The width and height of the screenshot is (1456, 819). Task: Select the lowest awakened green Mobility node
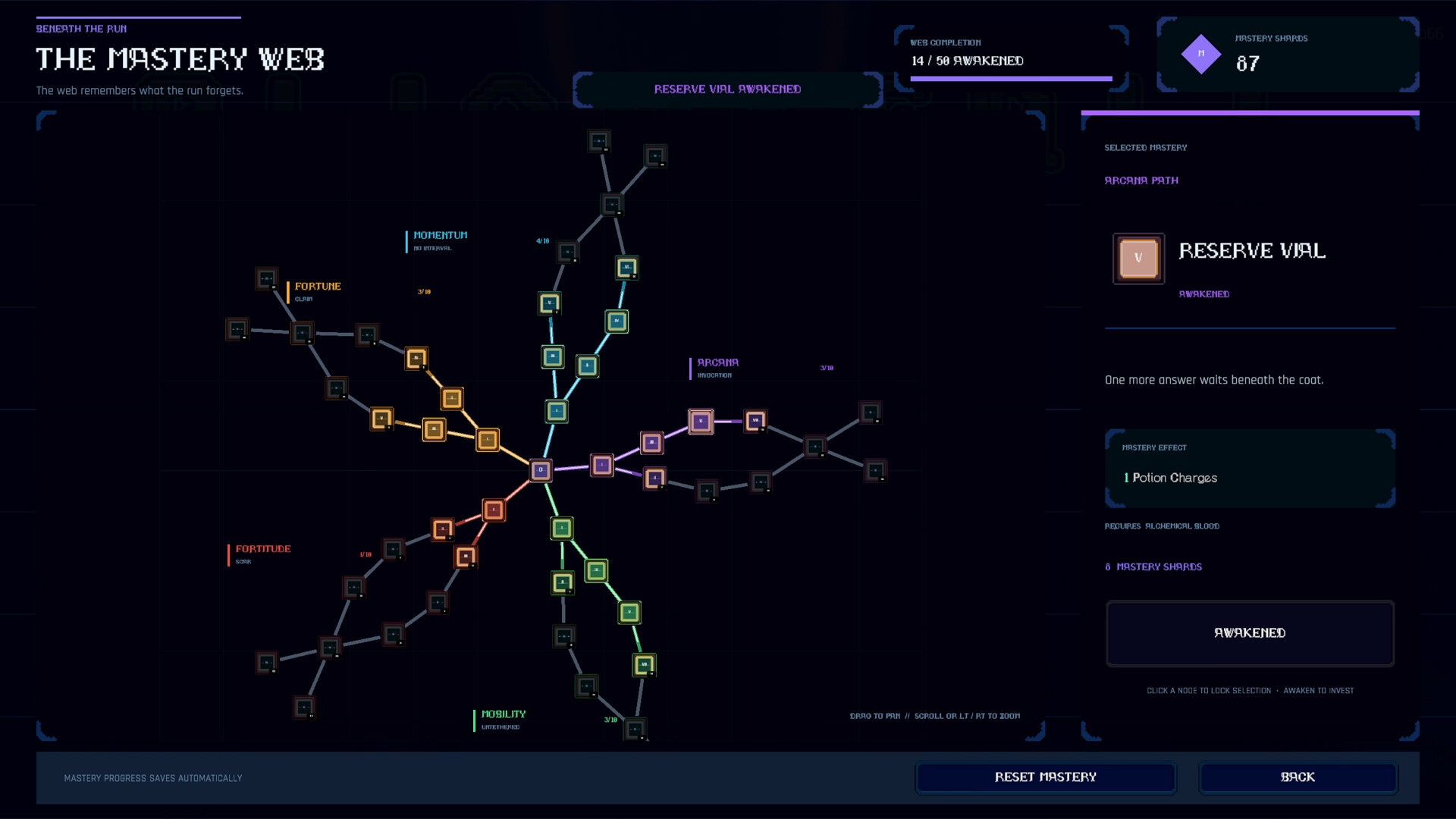[x=644, y=665]
